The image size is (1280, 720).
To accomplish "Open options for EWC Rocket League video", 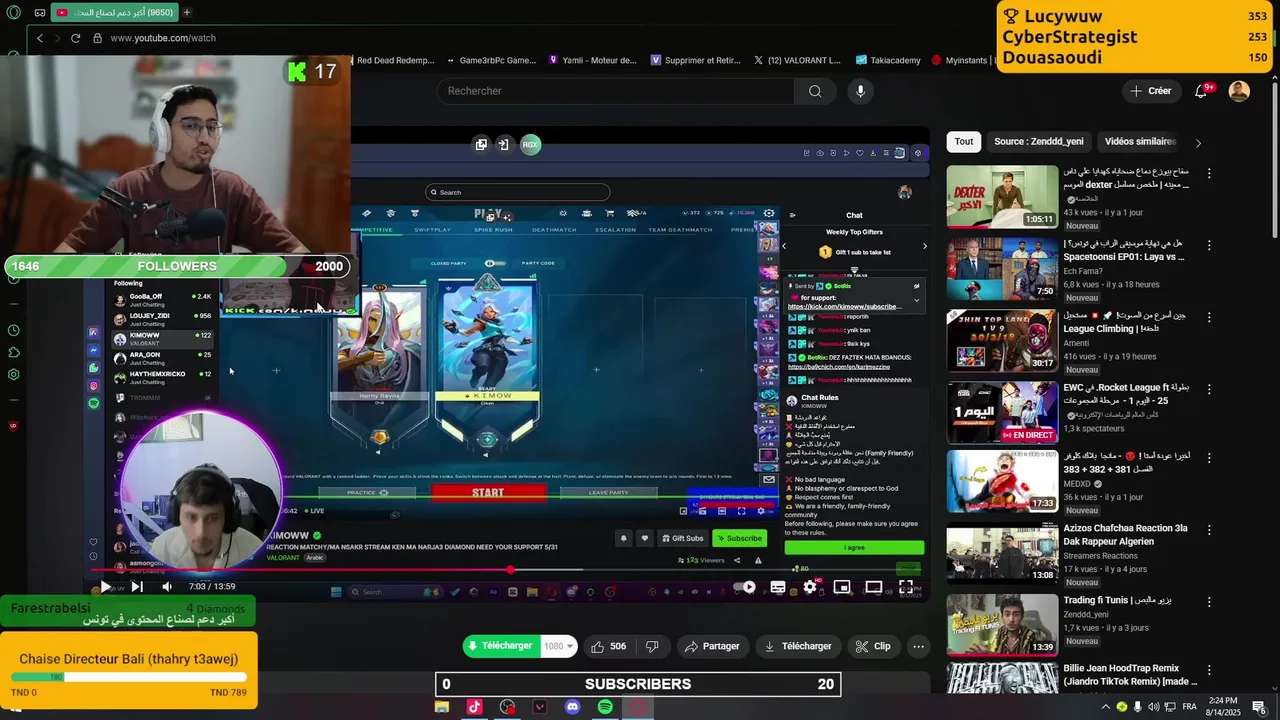I will pos(1208,388).
